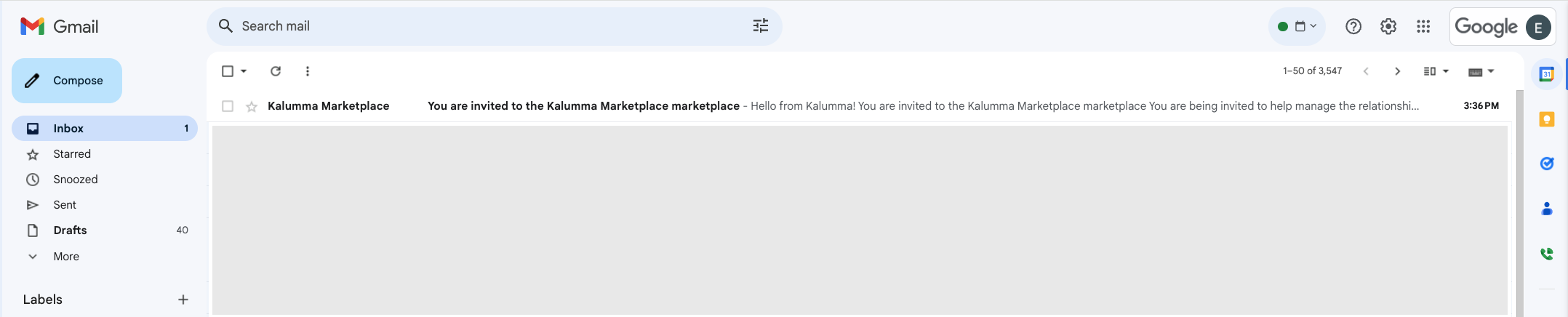Focus the Search mail field
This screenshot has height=317, width=1568.
click(x=495, y=26)
